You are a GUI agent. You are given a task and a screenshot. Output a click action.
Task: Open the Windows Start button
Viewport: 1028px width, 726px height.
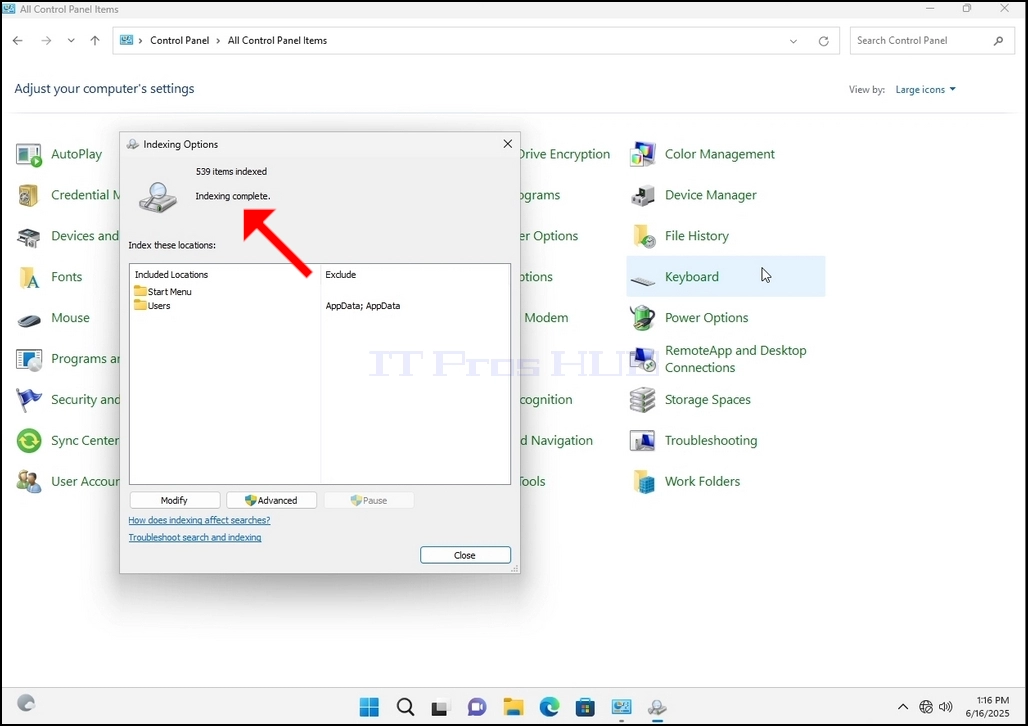coord(369,707)
